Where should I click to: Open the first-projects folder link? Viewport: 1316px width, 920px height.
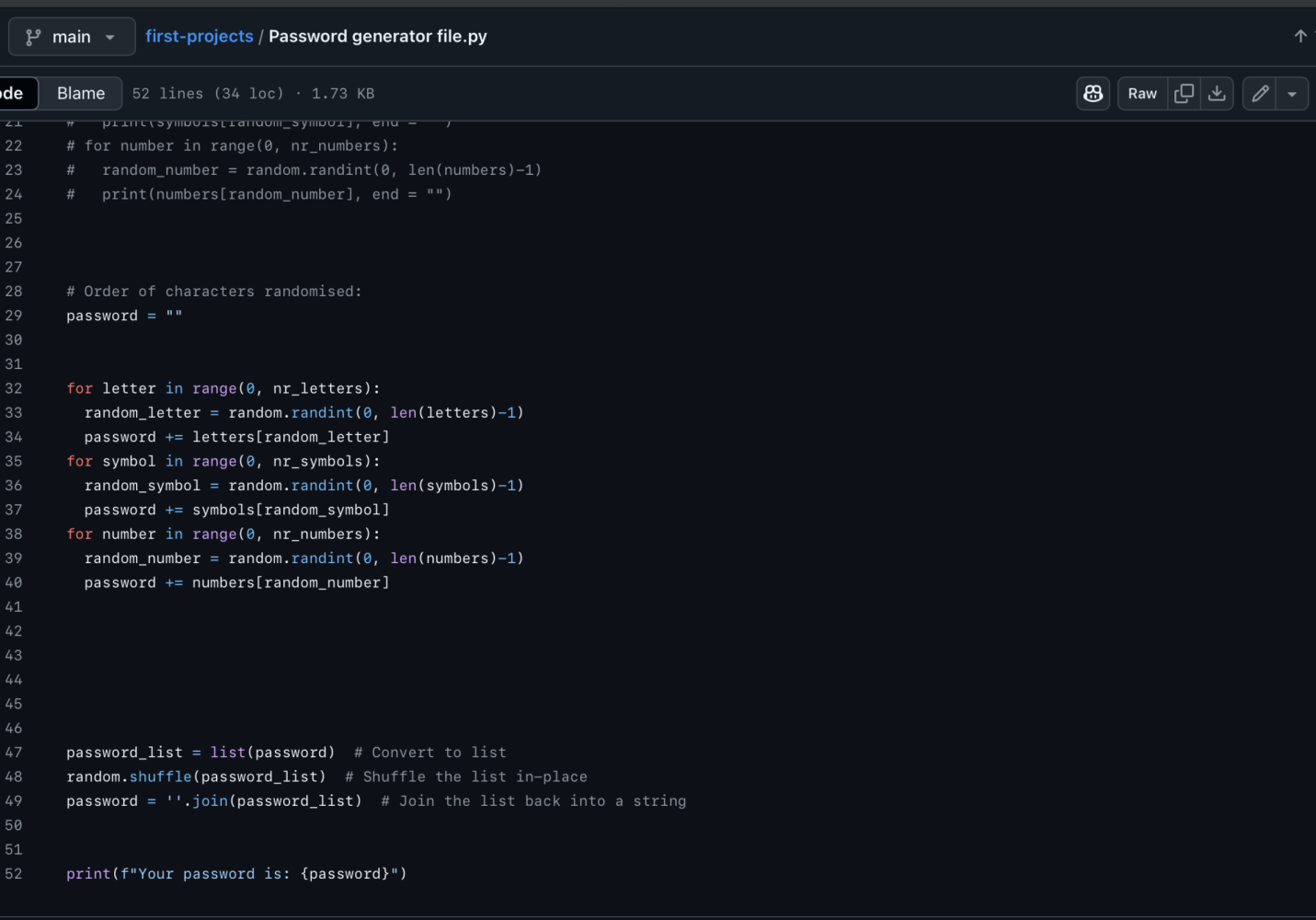(x=199, y=36)
